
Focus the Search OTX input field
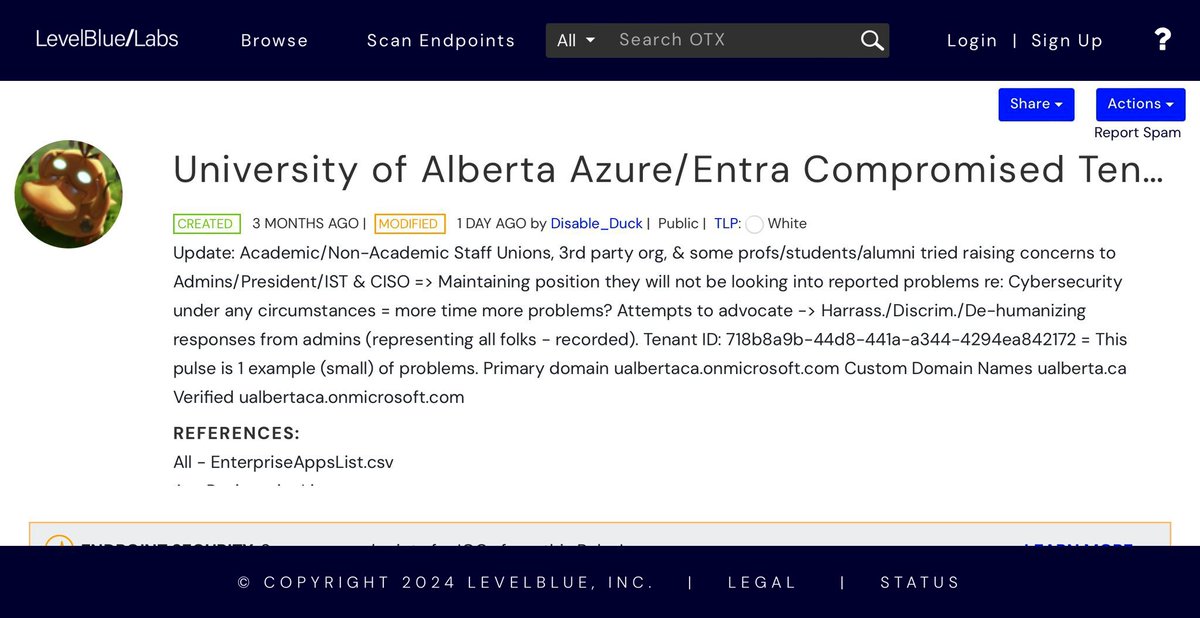(730, 40)
